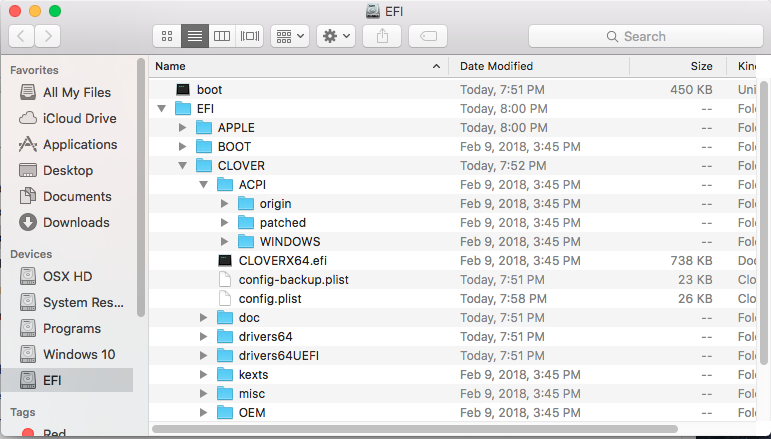The image size is (771, 439).
Task: Click the EFI title bar proxy icon
Action: (373, 11)
